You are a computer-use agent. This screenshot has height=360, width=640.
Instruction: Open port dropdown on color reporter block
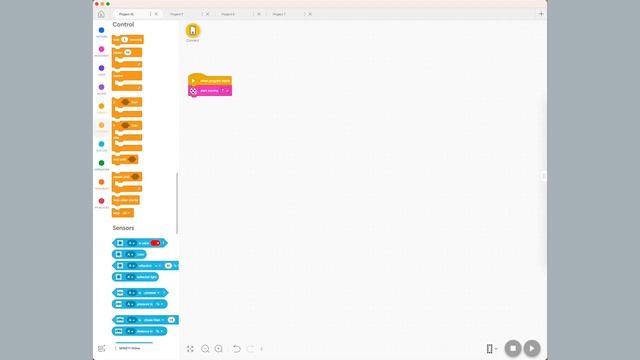(131, 255)
